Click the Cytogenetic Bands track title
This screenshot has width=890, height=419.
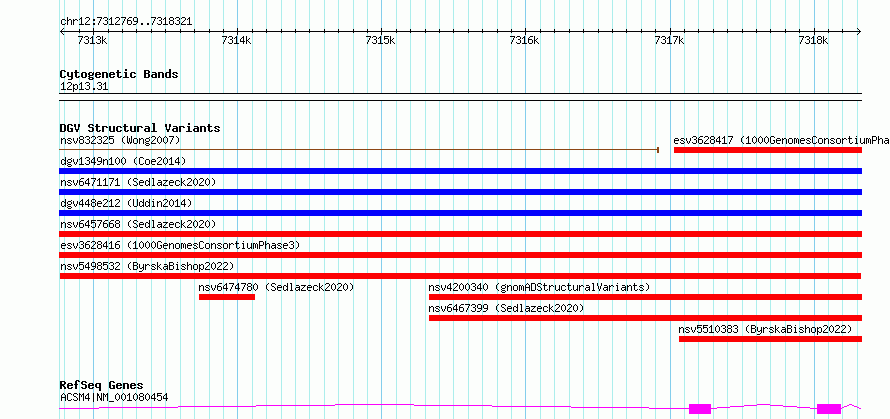point(119,74)
